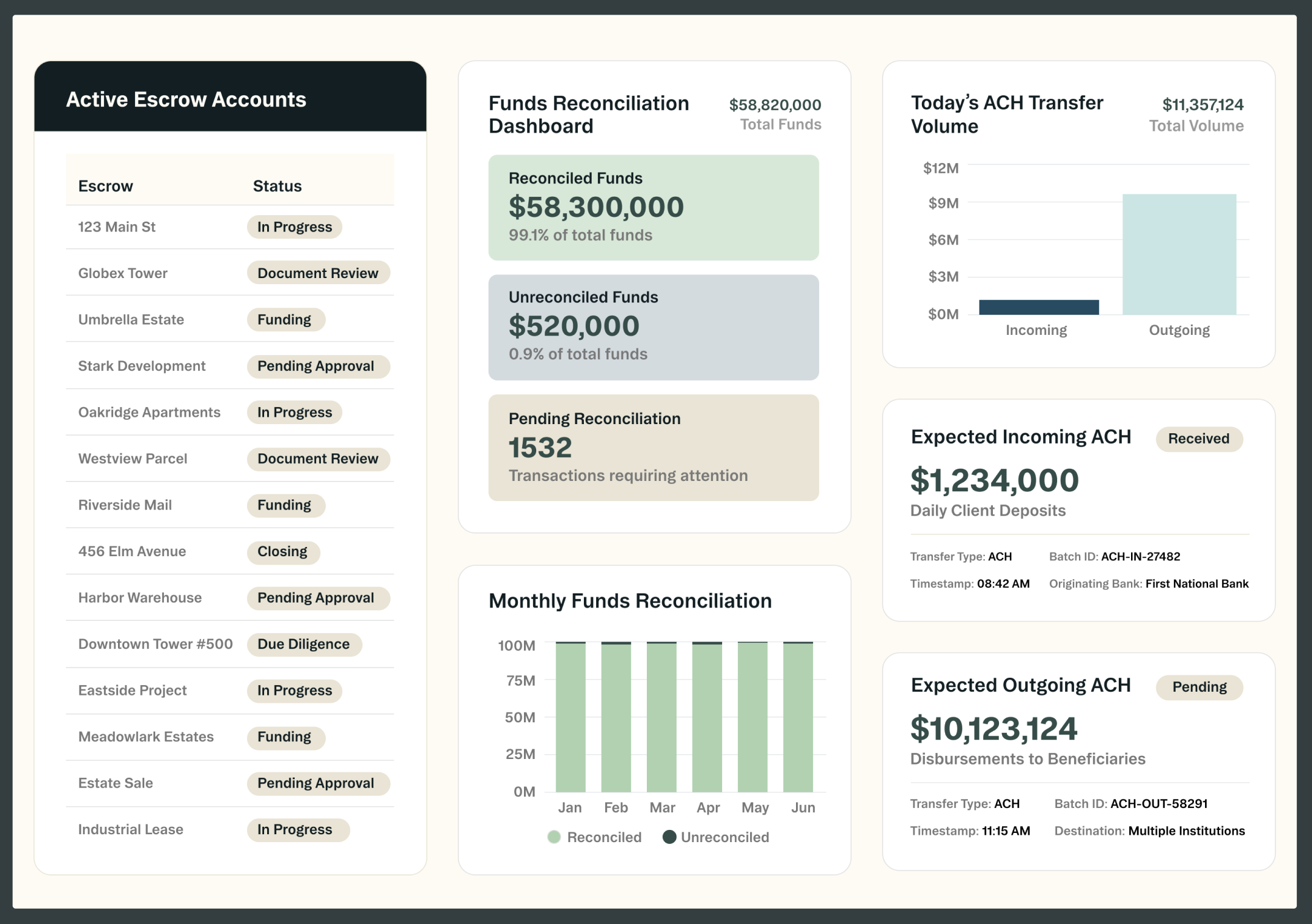Screen dimensions: 1312x924
Task: Select Batch ID ACH-IN-27482
Action: point(1140,557)
